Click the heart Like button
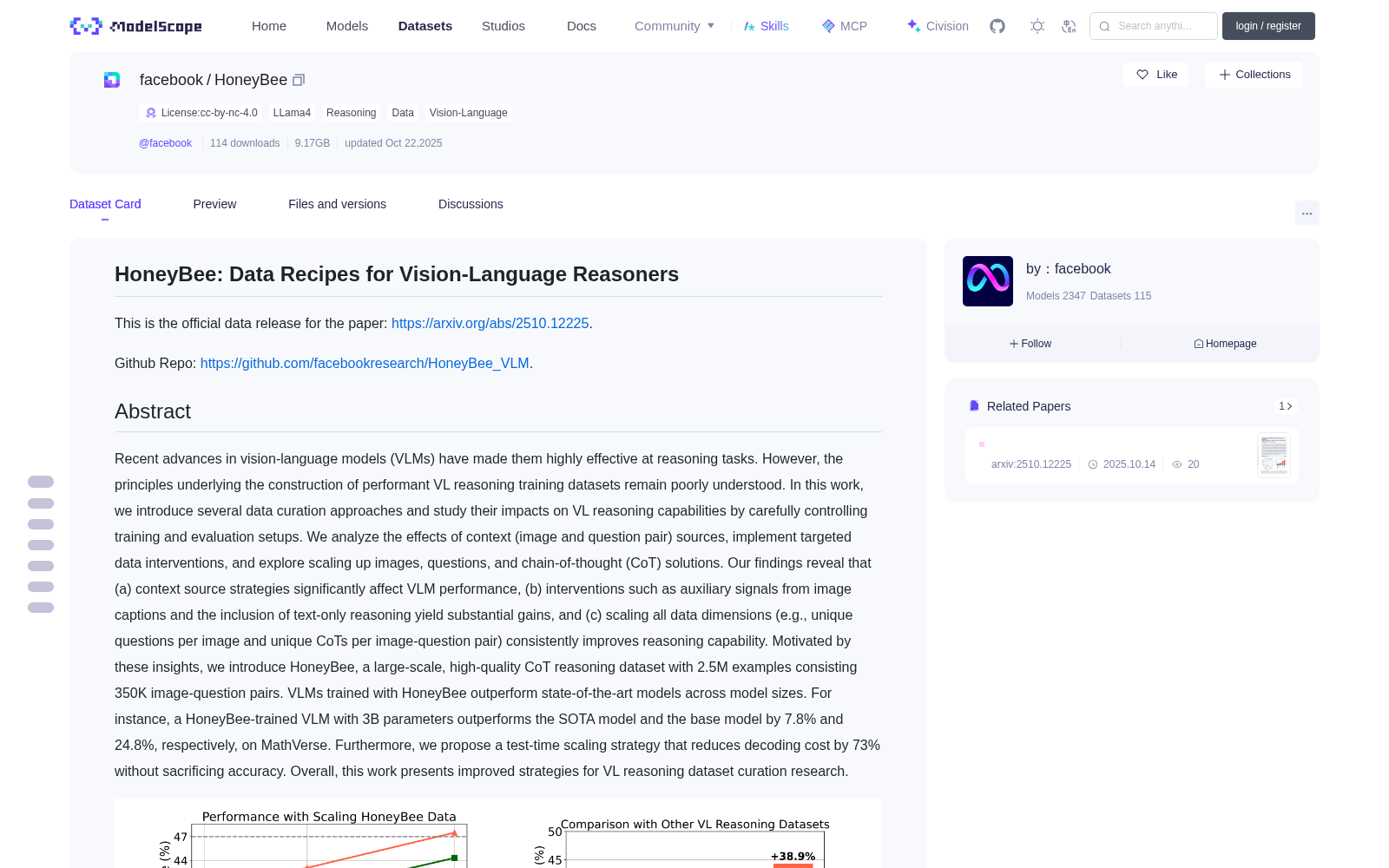 (x=1155, y=75)
